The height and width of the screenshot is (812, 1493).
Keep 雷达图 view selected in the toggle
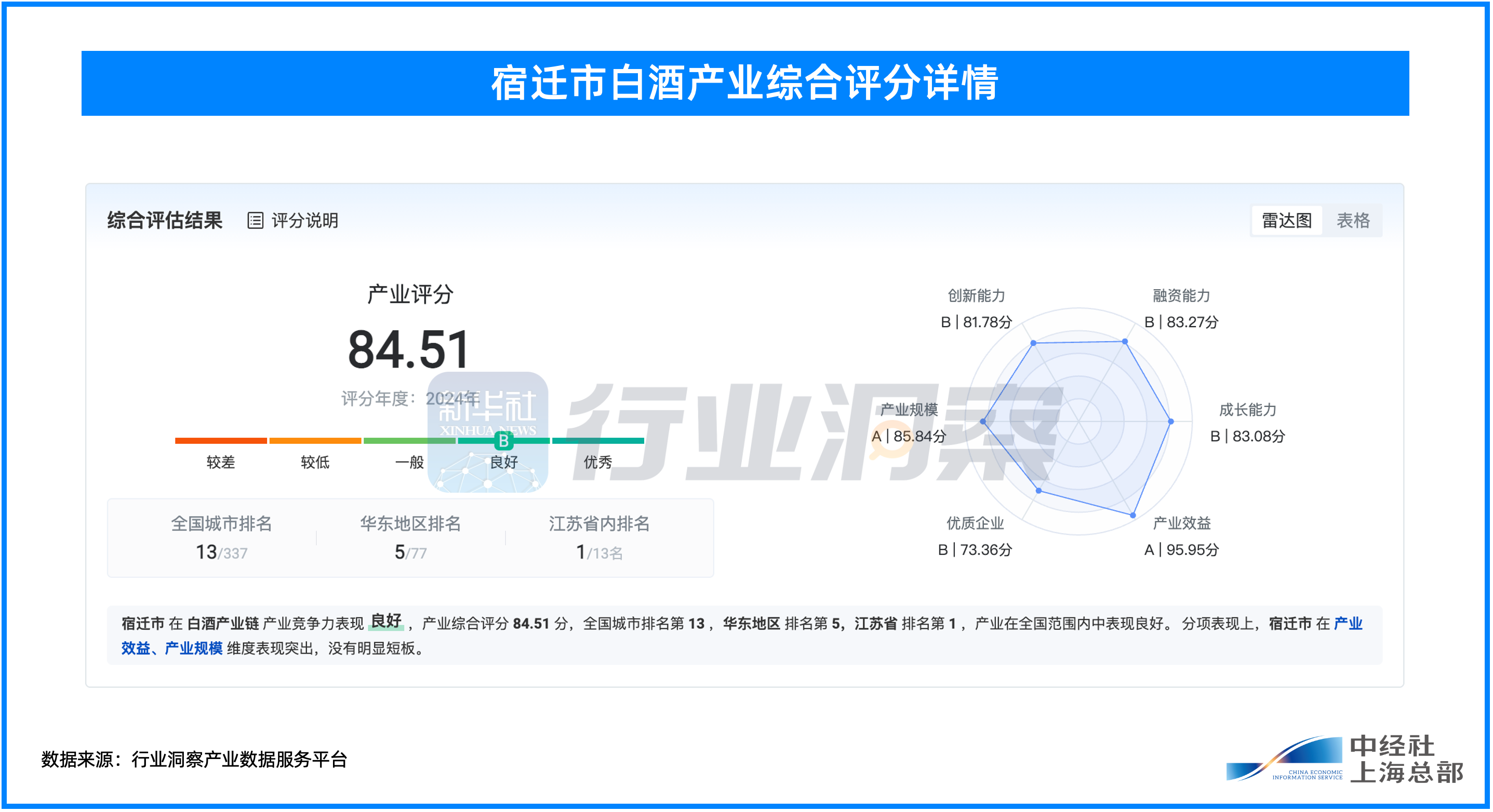click(1286, 221)
